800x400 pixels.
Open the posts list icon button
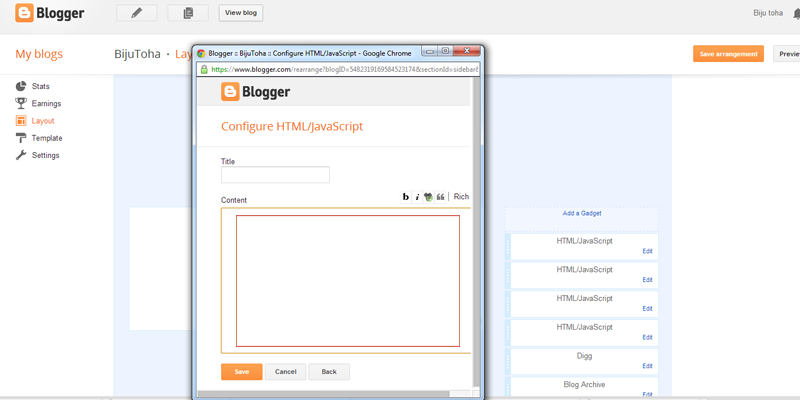tap(188, 13)
